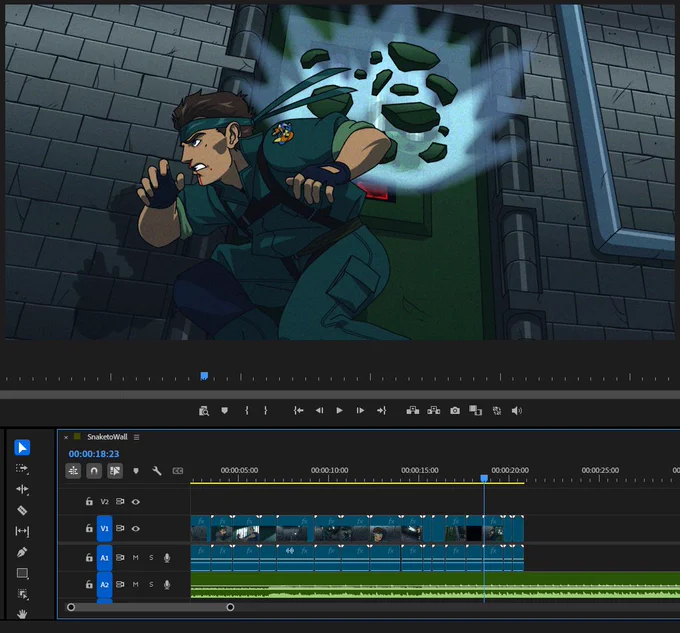Close the SnaketoWall sequence tab

[66, 437]
